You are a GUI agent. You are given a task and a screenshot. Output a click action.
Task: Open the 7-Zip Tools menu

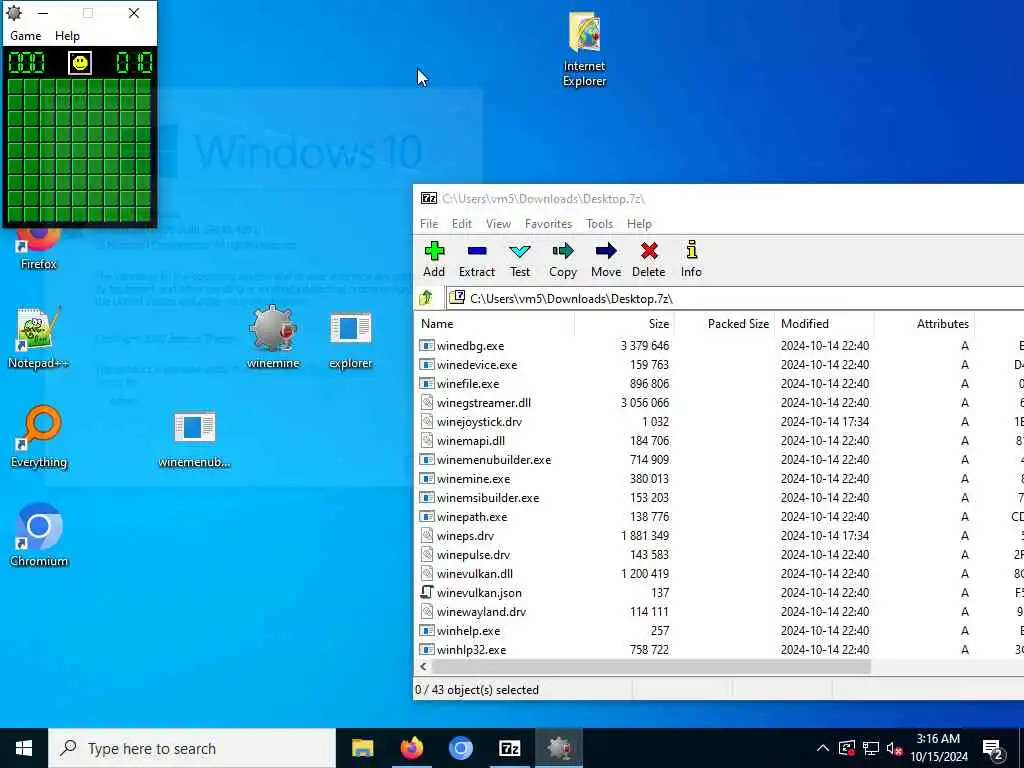pos(600,223)
